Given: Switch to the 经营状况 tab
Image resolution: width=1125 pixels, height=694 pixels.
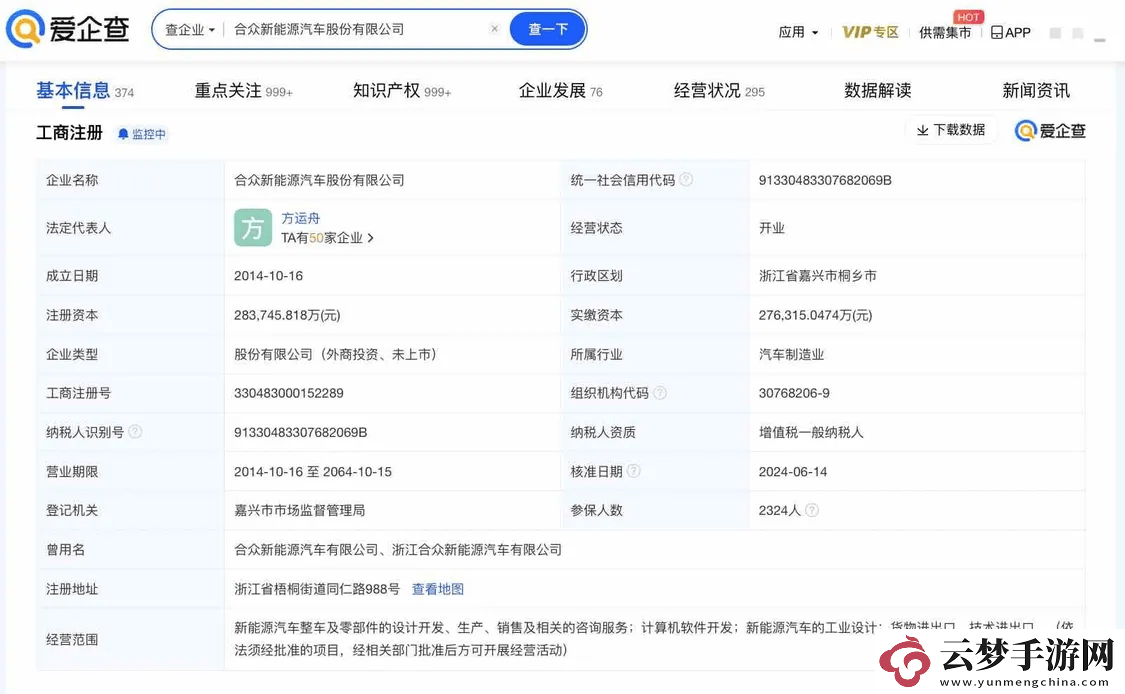Looking at the screenshot, I should point(719,91).
